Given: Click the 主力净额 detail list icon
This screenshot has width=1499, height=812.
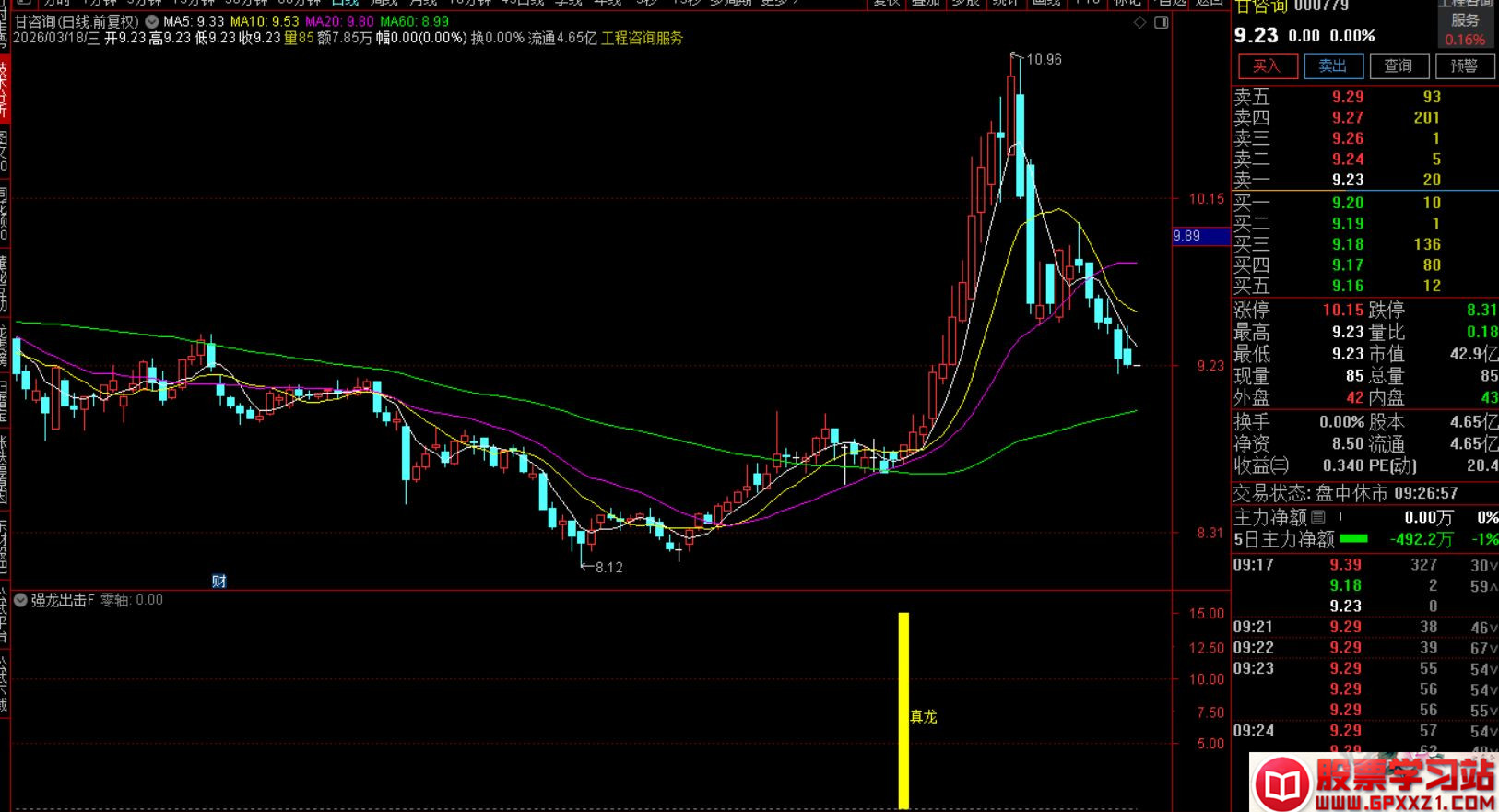Looking at the screenshot, I should point(1318,518).
